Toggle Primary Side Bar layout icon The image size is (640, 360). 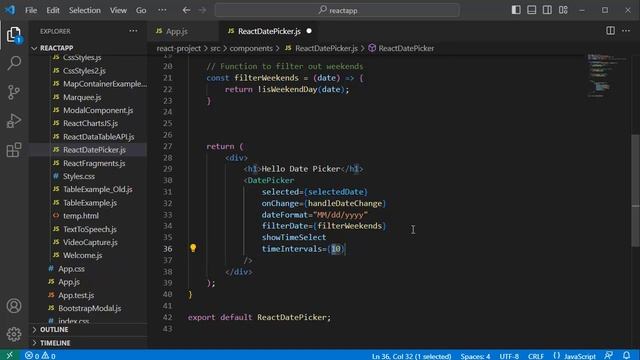tap(516, 10)
